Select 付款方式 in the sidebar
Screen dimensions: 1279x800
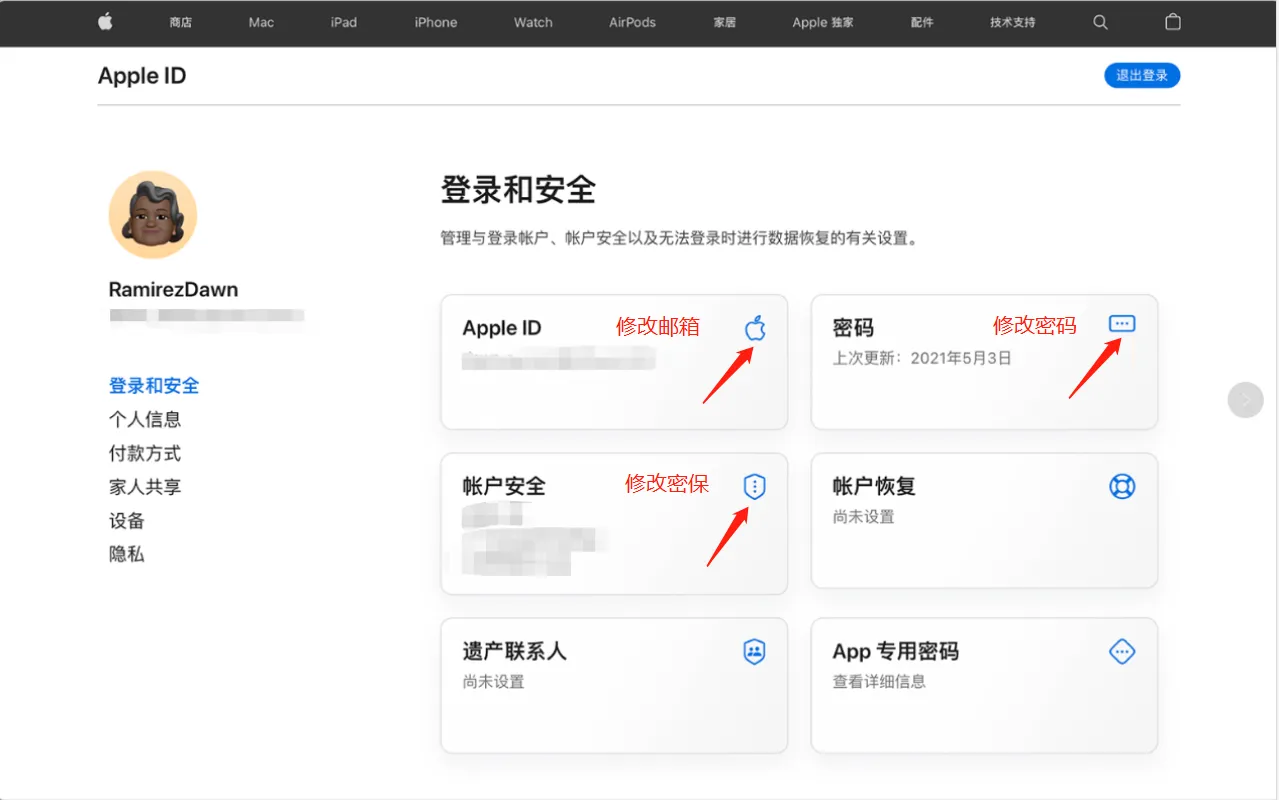pyautogui.click(x=145, y=453)
